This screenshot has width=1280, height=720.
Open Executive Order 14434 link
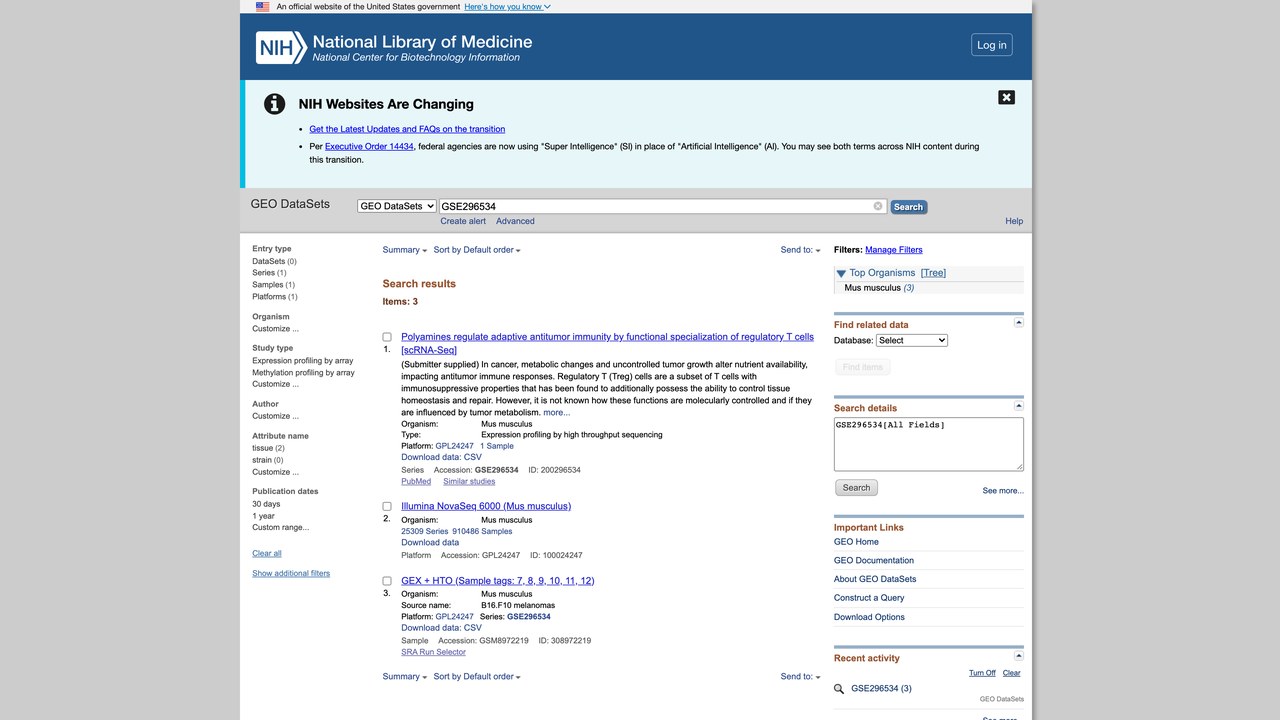[369, 146]
